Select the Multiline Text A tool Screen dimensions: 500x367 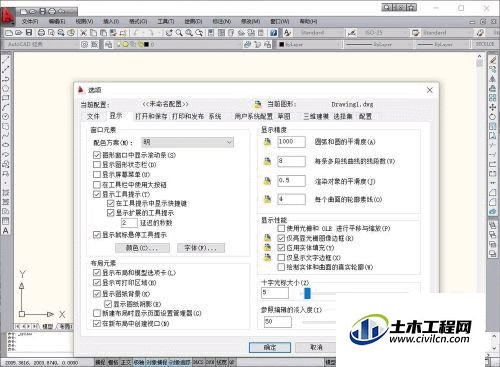tap(6, 231)
